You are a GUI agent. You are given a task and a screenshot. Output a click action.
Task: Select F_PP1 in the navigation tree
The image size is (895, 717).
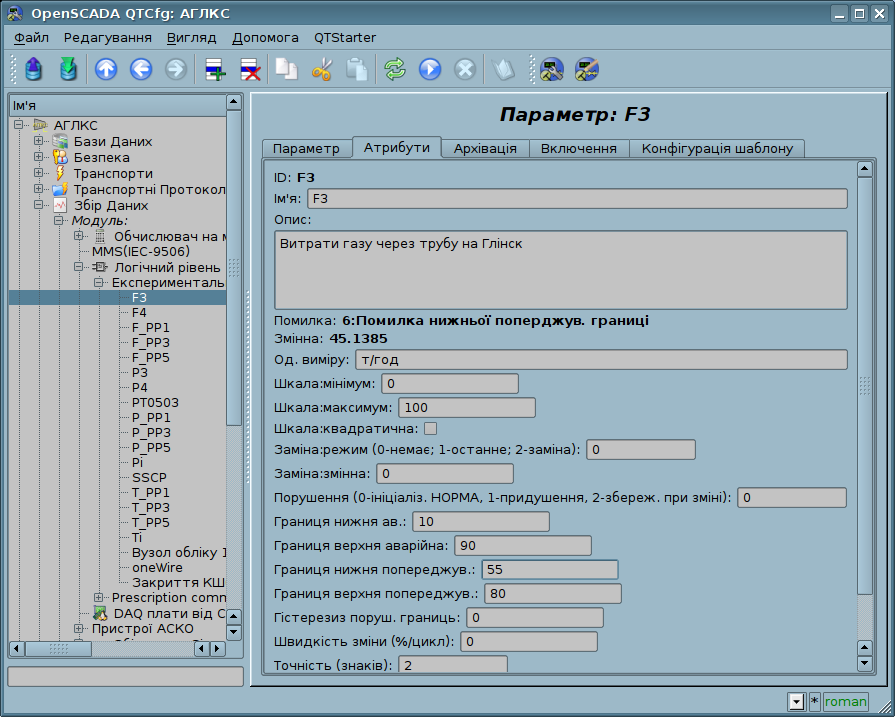151,327
